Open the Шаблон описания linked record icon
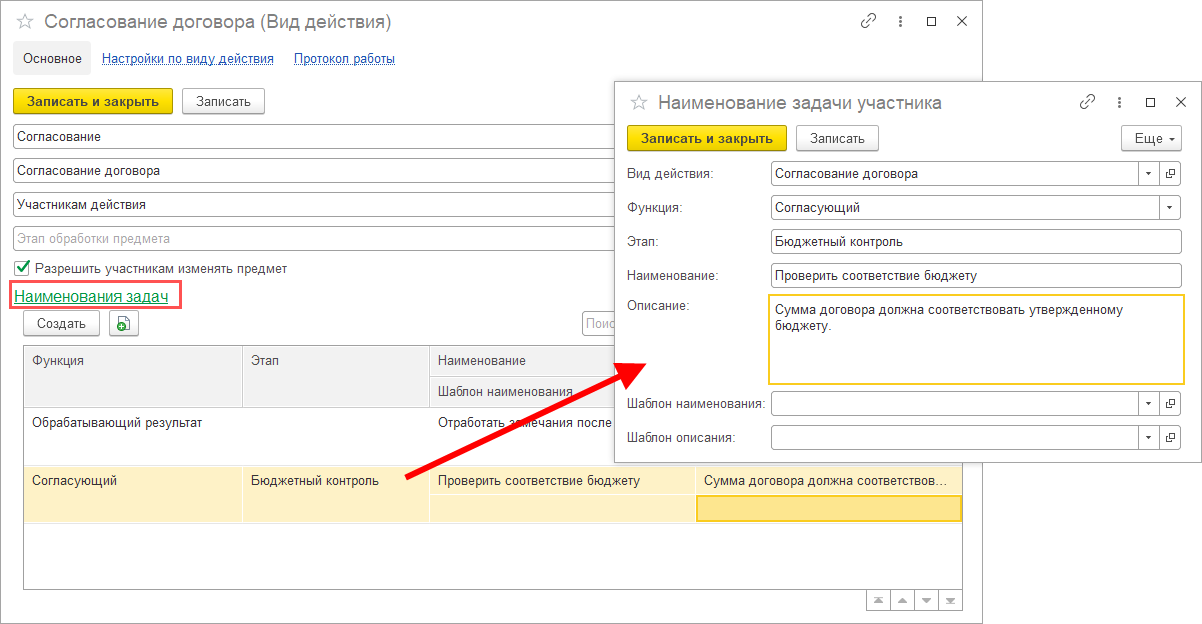 coord(1171,437)
